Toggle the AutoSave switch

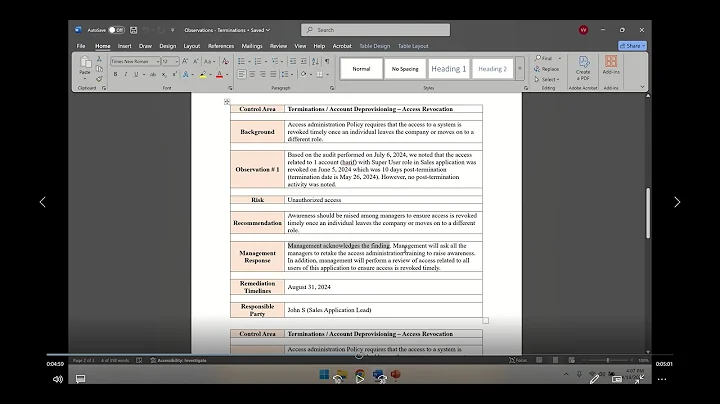click(x=116, y=30)
